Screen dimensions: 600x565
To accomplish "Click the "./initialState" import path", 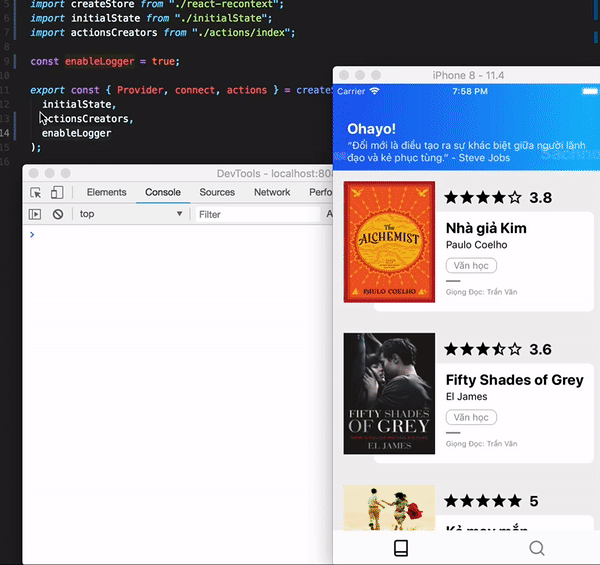I will tap(221, 18).
